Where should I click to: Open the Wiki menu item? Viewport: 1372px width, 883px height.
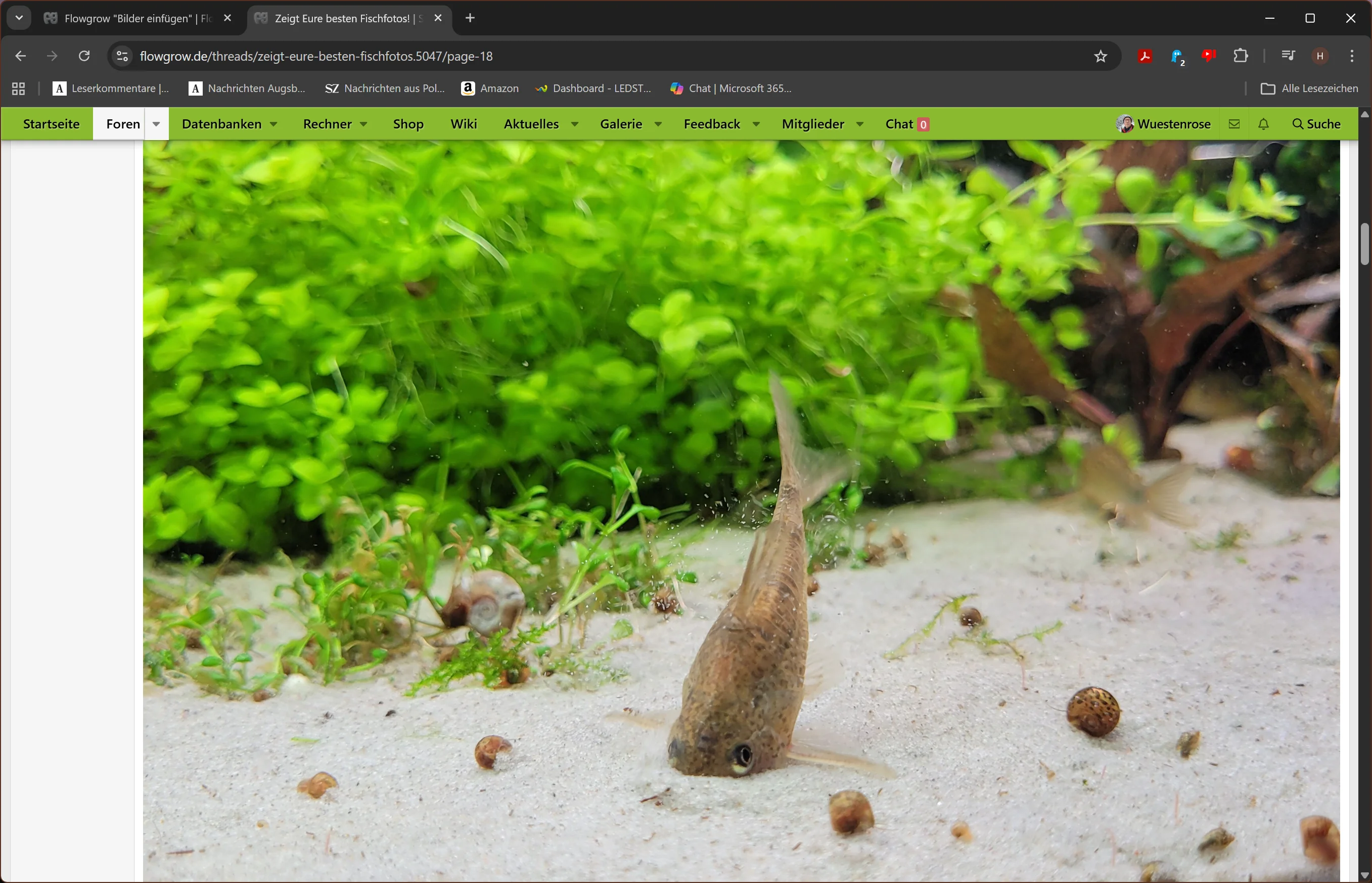pos(463,124)
